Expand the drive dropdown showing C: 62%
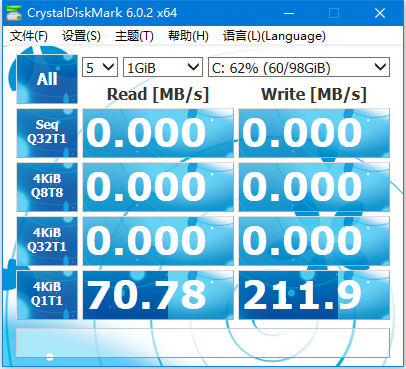406x369 pixels. [299, 68]
